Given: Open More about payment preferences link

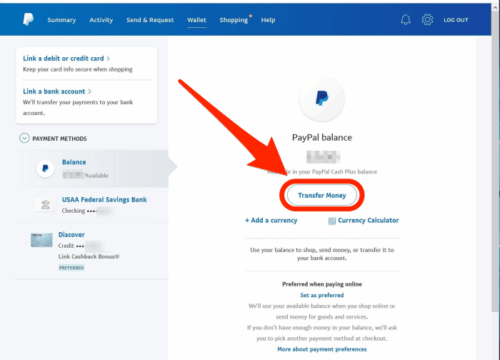Looking at the screenshot, I should point(322,349).
